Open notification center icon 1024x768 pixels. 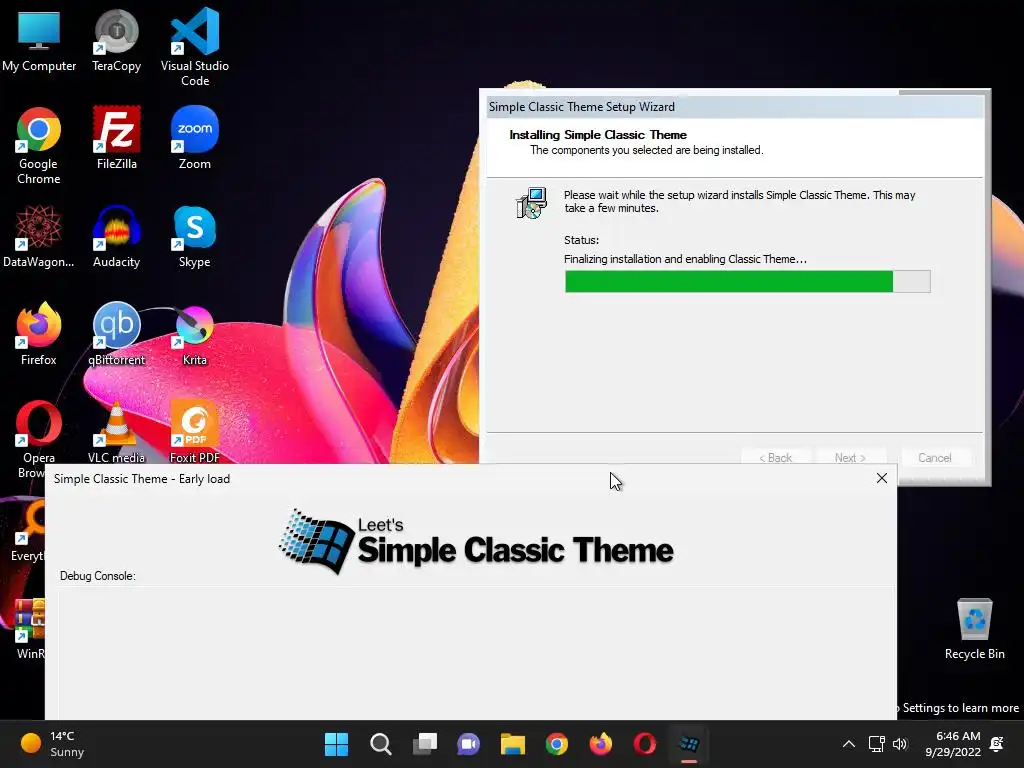click(x=997, y=744)
